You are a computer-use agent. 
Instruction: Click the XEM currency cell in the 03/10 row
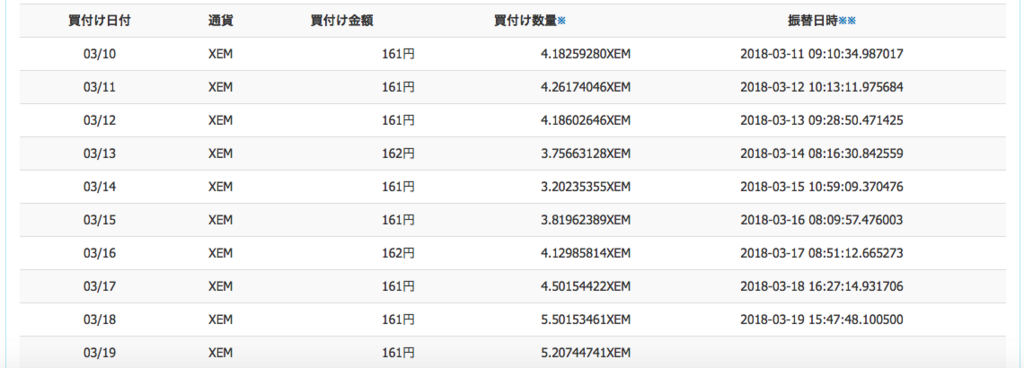tap(220, 54)
